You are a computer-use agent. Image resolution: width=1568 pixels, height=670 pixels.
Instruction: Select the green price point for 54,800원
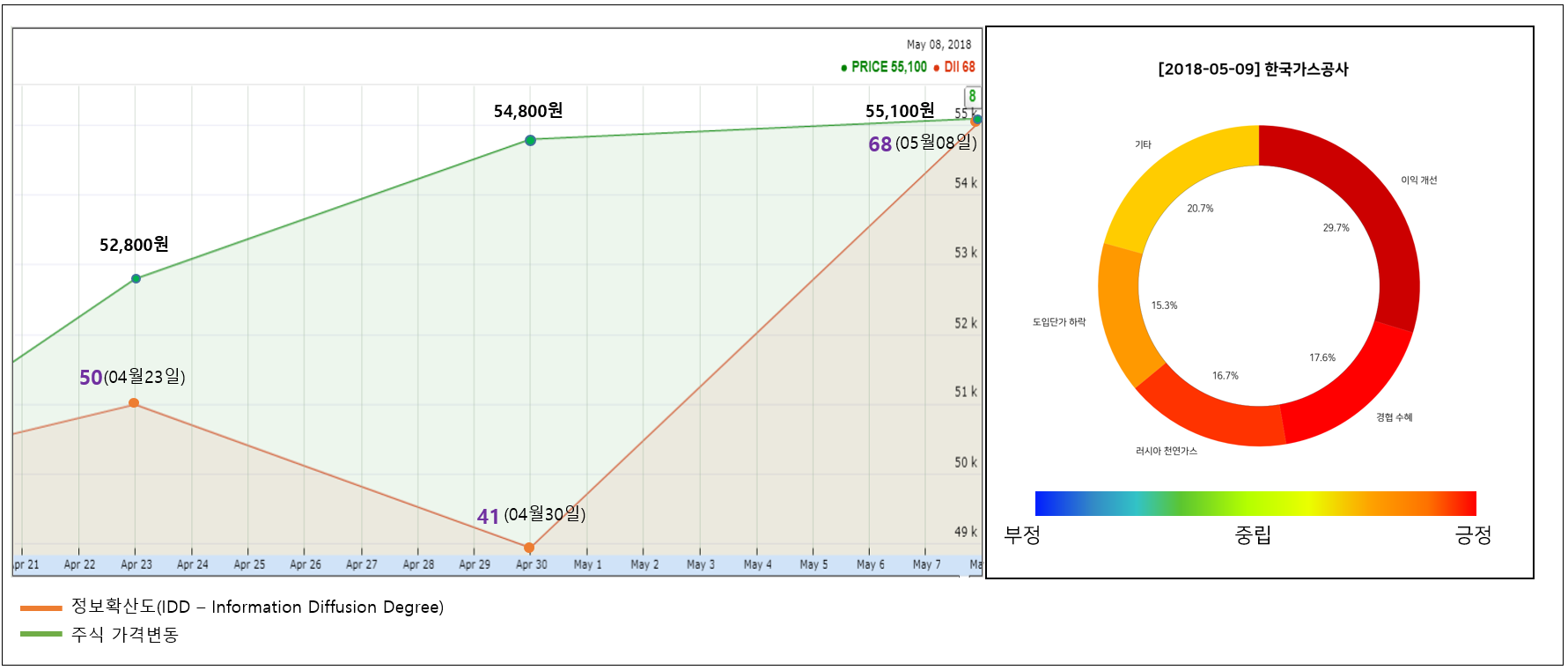pos(530,140)
